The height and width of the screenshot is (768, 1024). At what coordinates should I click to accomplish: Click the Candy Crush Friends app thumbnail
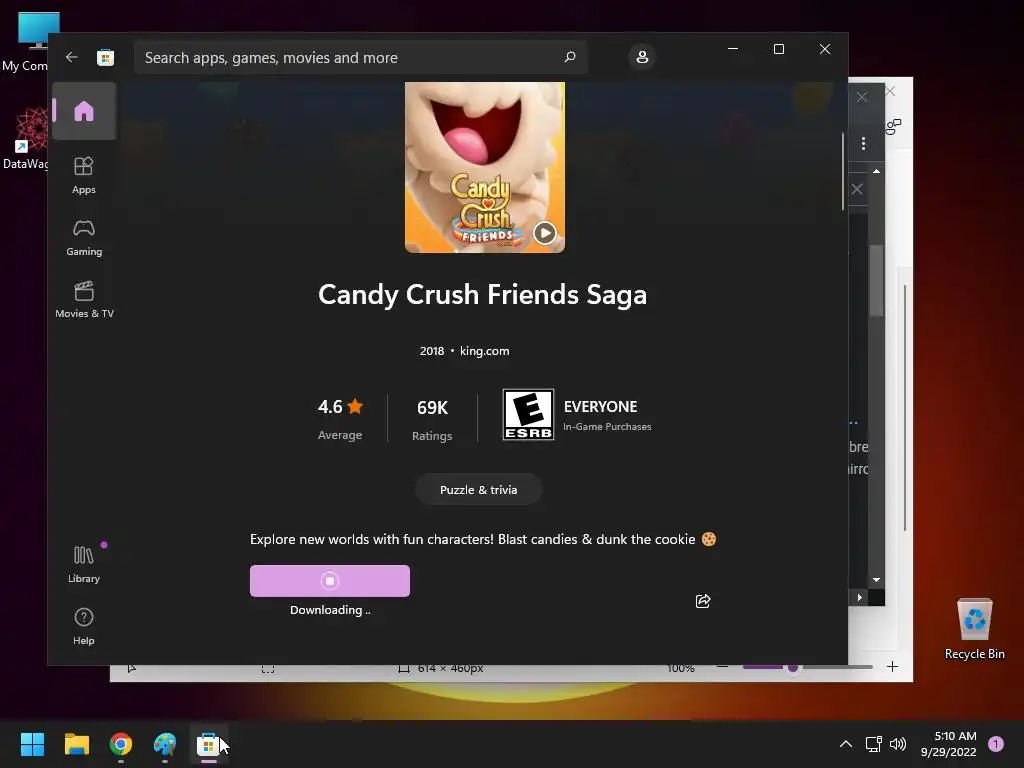485,167
